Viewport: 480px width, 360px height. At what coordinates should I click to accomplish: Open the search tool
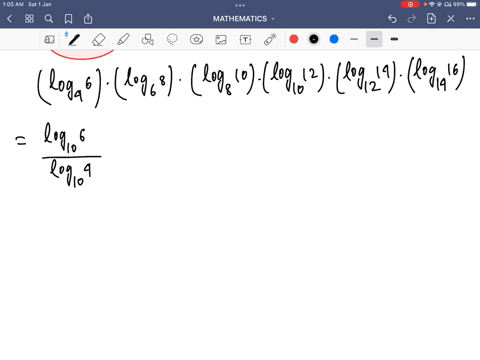pos(49,19)
